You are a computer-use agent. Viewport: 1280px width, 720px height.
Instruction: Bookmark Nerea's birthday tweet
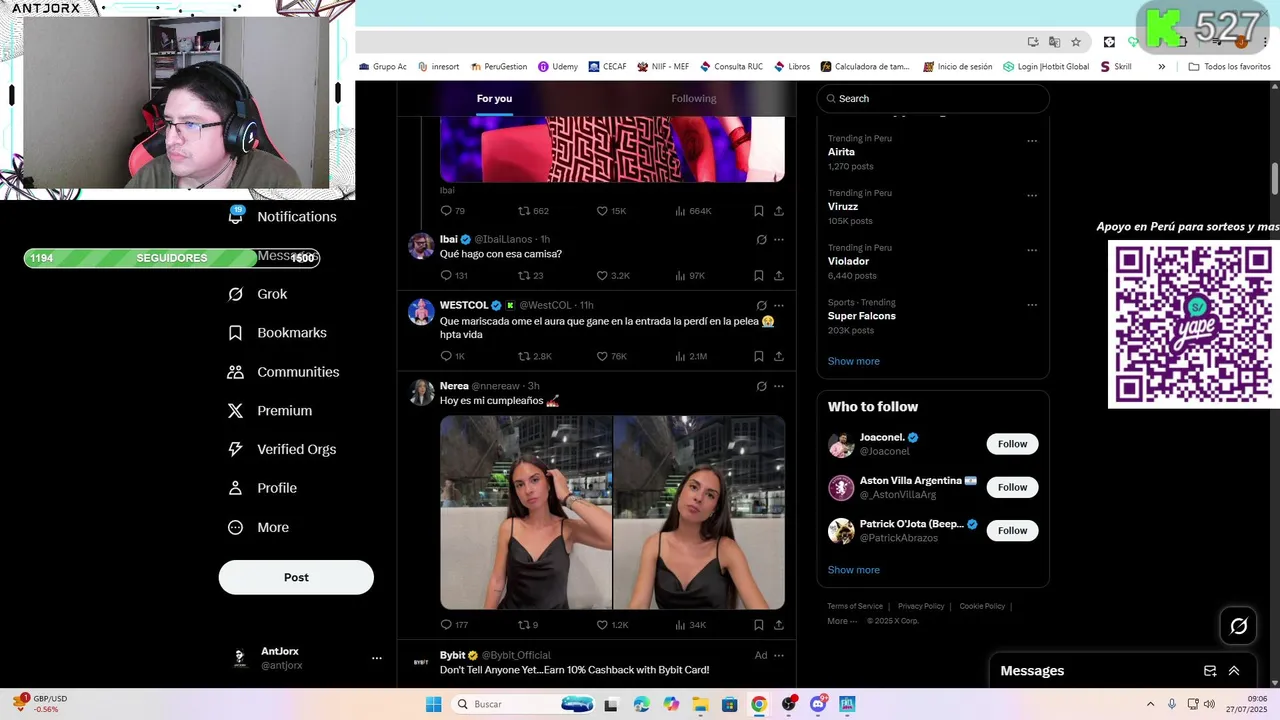[x=759, y=625]
